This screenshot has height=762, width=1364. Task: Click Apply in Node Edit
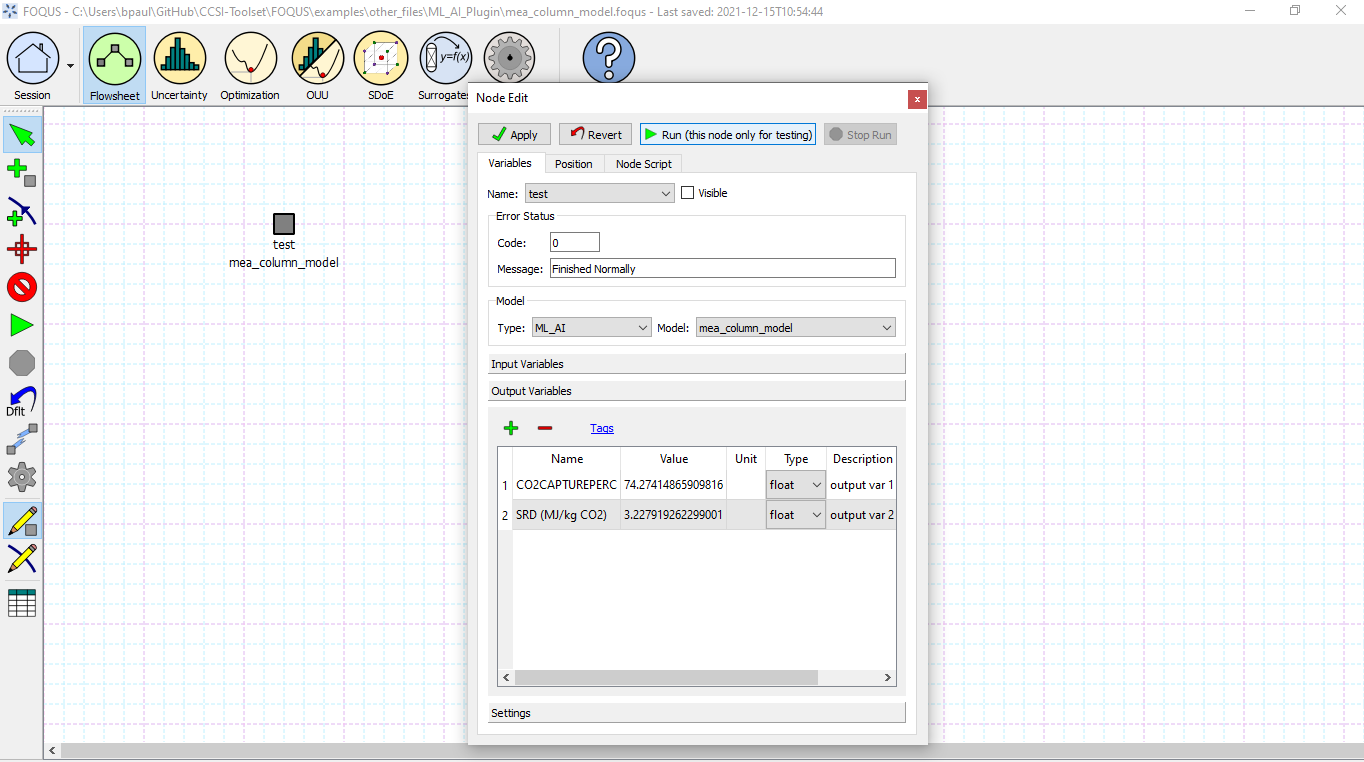pos(514,134)
